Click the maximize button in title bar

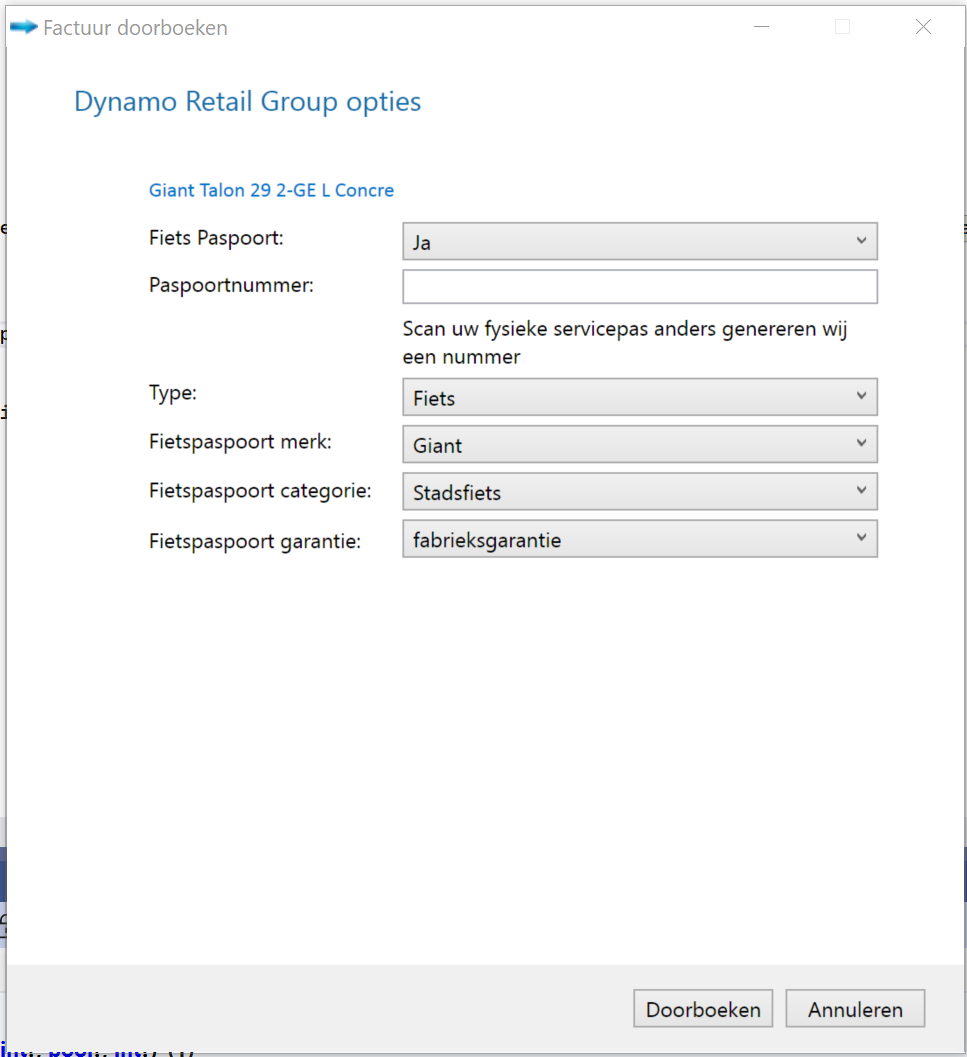[842, 27]
